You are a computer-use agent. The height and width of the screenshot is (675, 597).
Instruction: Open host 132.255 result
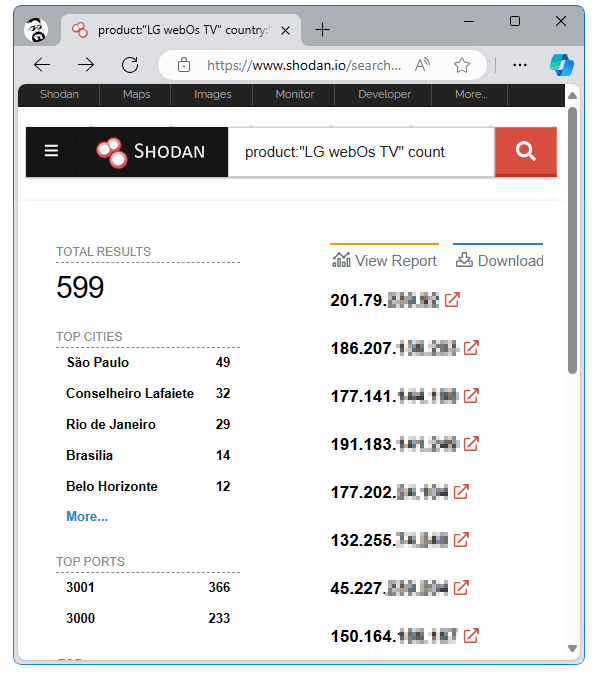coord(389,540)
